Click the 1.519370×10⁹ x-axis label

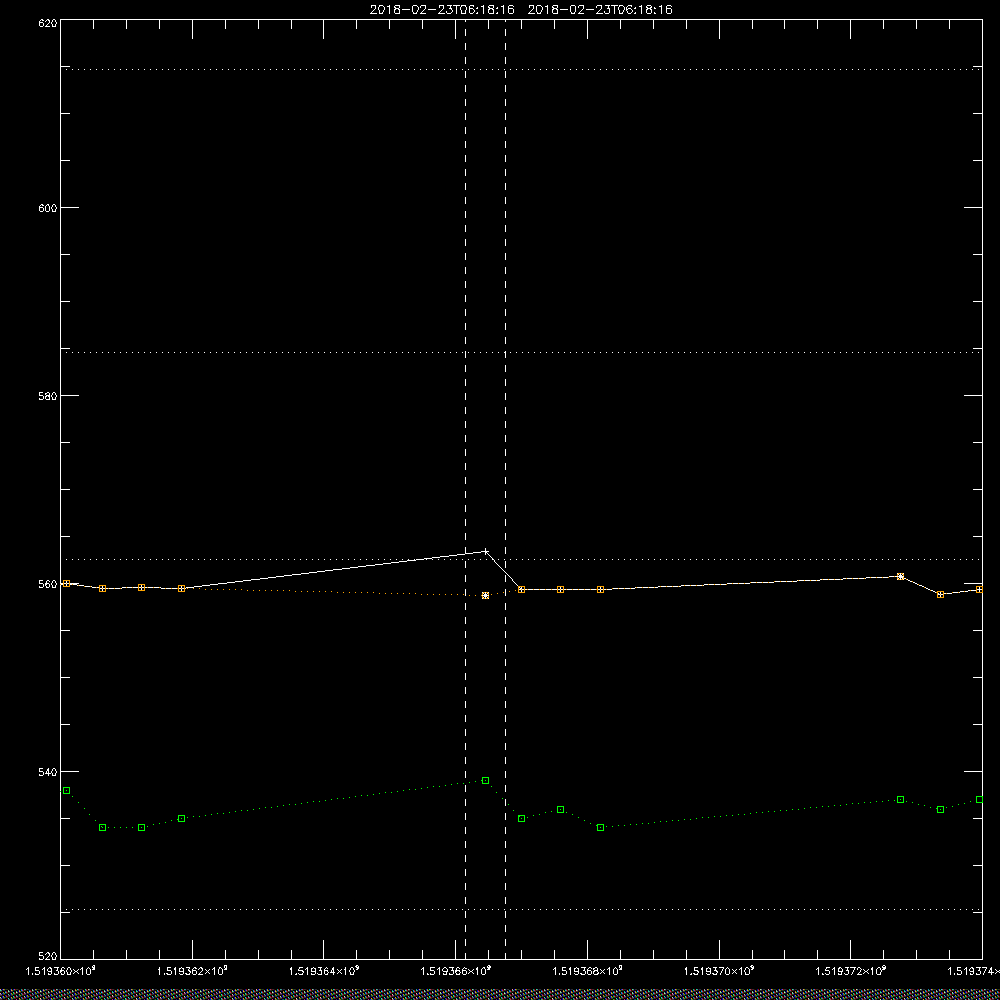point(719,971)
